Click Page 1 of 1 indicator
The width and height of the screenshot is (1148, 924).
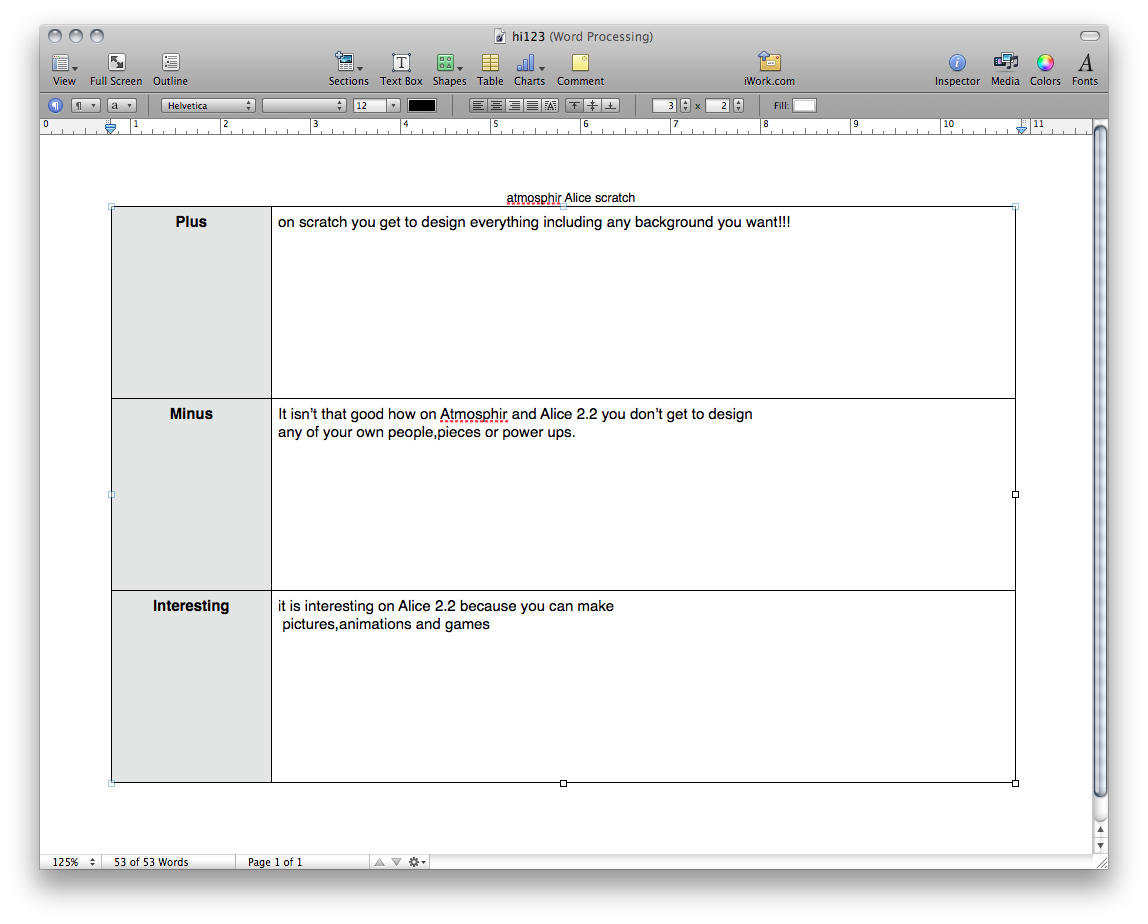[x=275, y=862]
